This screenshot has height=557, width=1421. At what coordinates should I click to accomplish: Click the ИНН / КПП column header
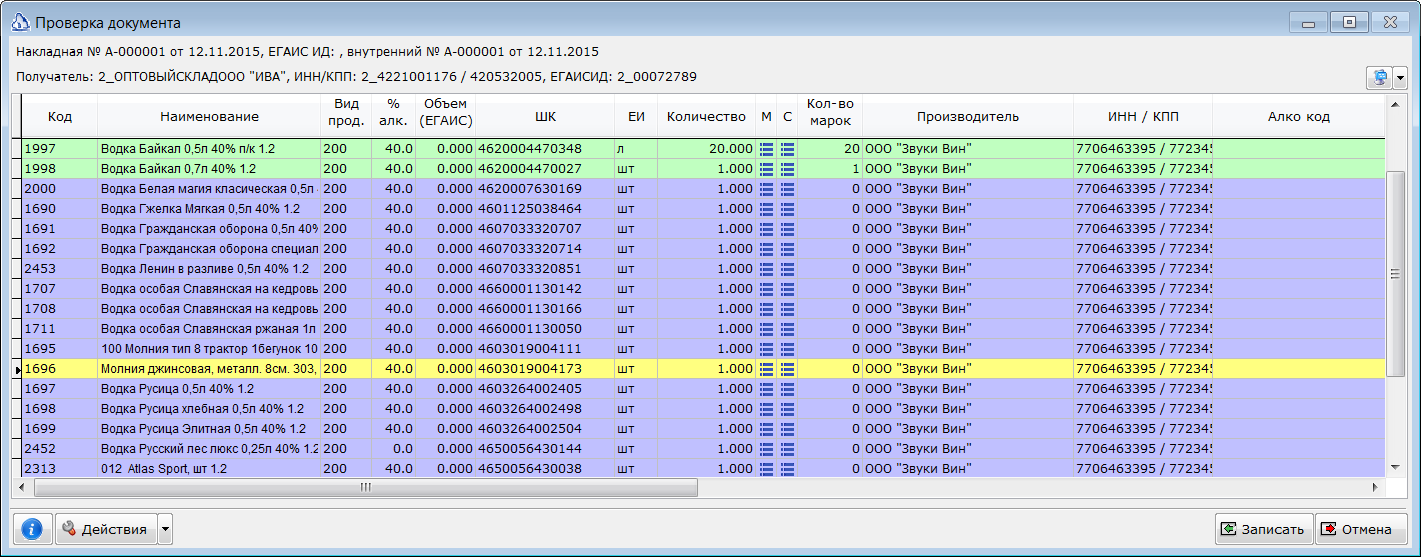coord(1143,116)
